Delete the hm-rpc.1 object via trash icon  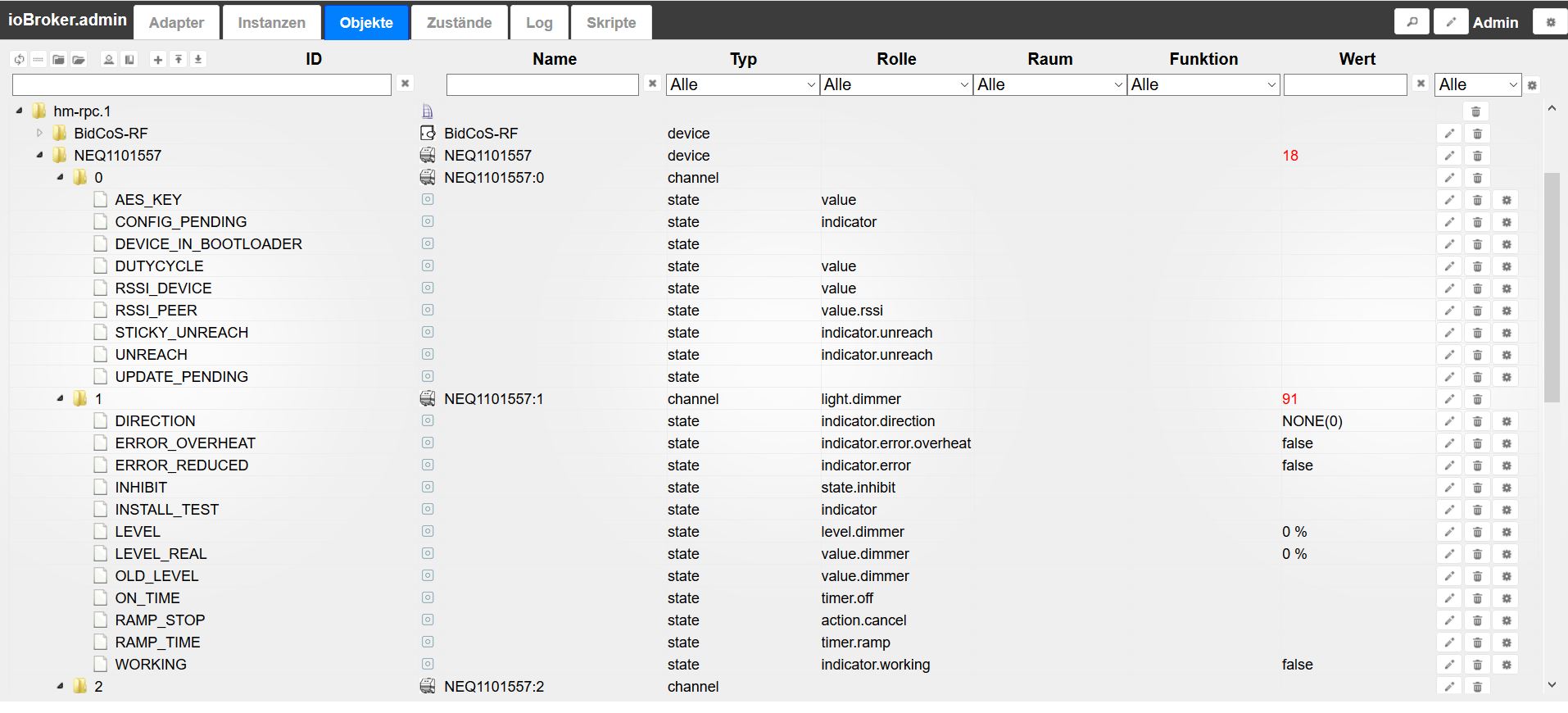tap(1475, 111)
